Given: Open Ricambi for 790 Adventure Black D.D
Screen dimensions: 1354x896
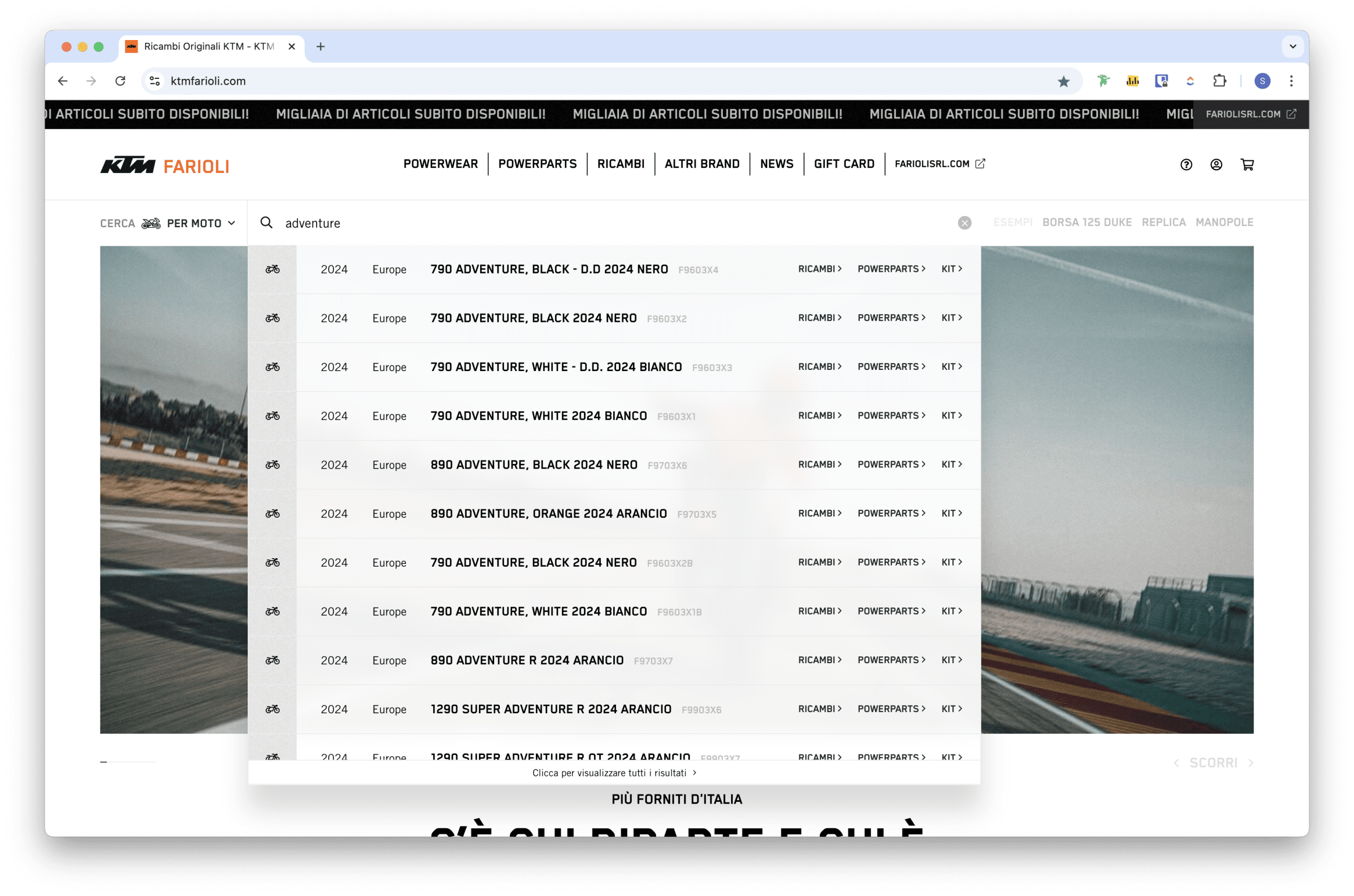Looking at the screenshot, I should tap(819, 268).
